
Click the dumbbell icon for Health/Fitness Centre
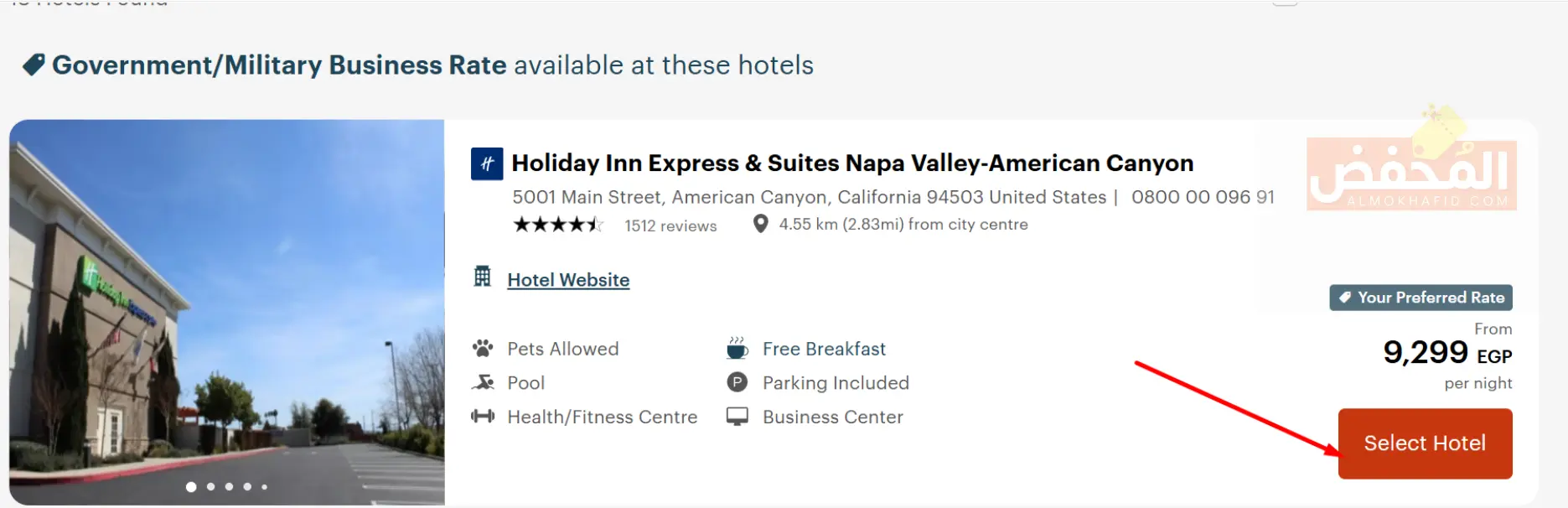pyautogui.click(x=483, y=417)
